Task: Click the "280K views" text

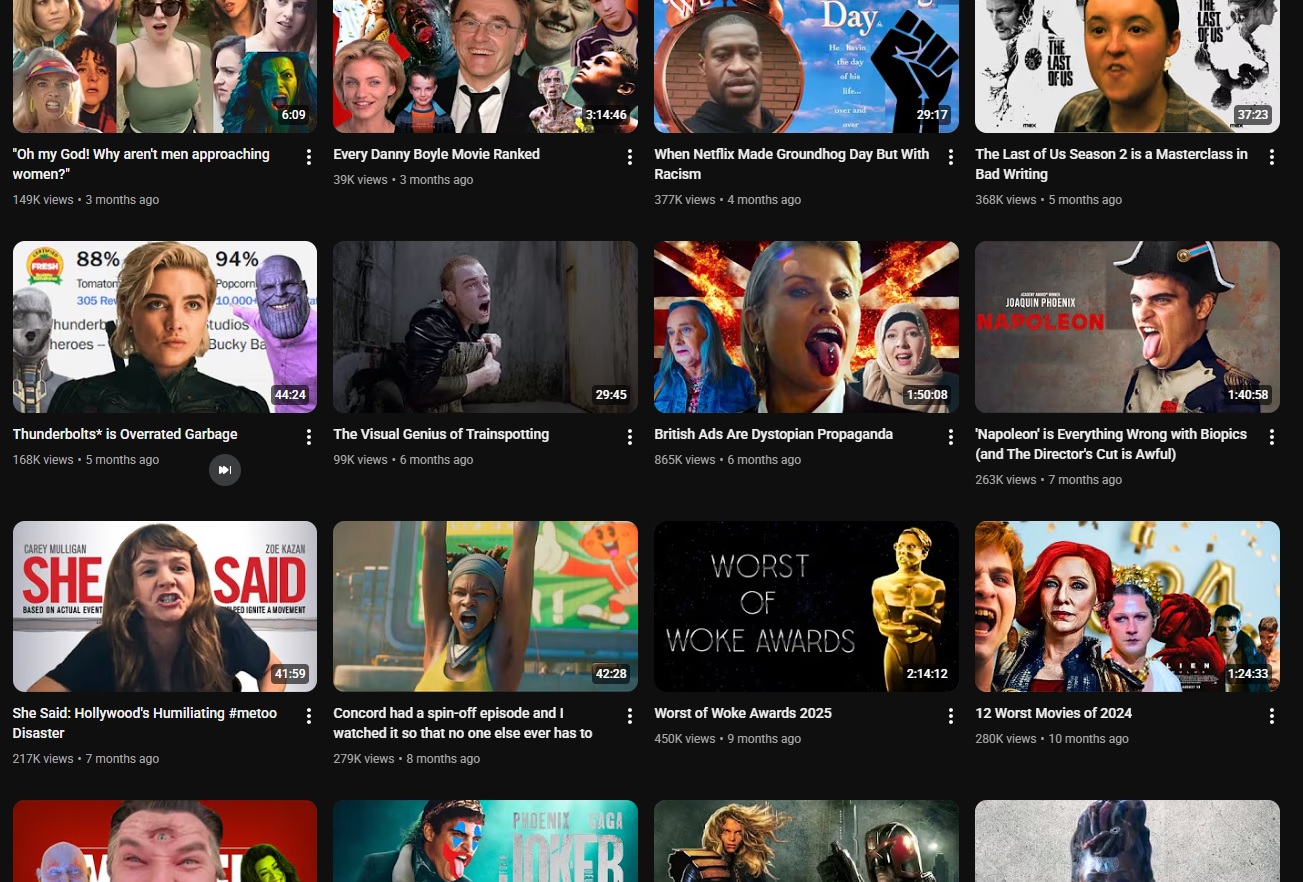Action: click(x=1006, y=739)
